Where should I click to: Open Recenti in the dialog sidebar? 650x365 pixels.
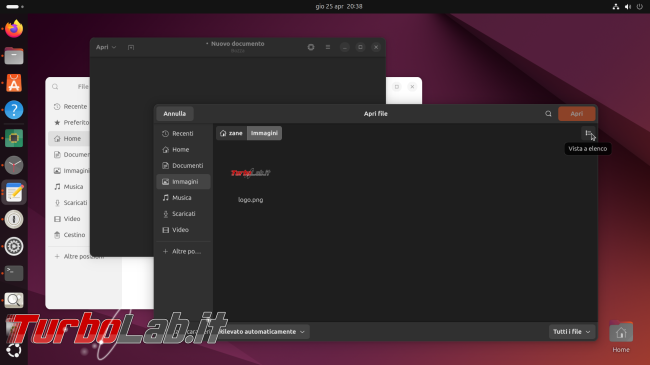pos(183,134)
